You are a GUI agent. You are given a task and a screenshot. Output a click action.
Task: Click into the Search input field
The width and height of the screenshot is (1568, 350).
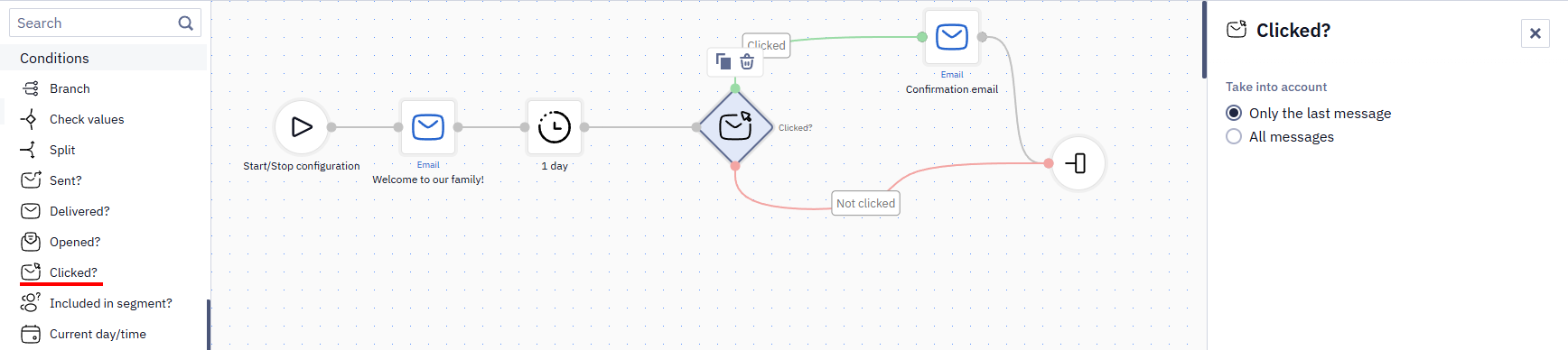point(94,23)
